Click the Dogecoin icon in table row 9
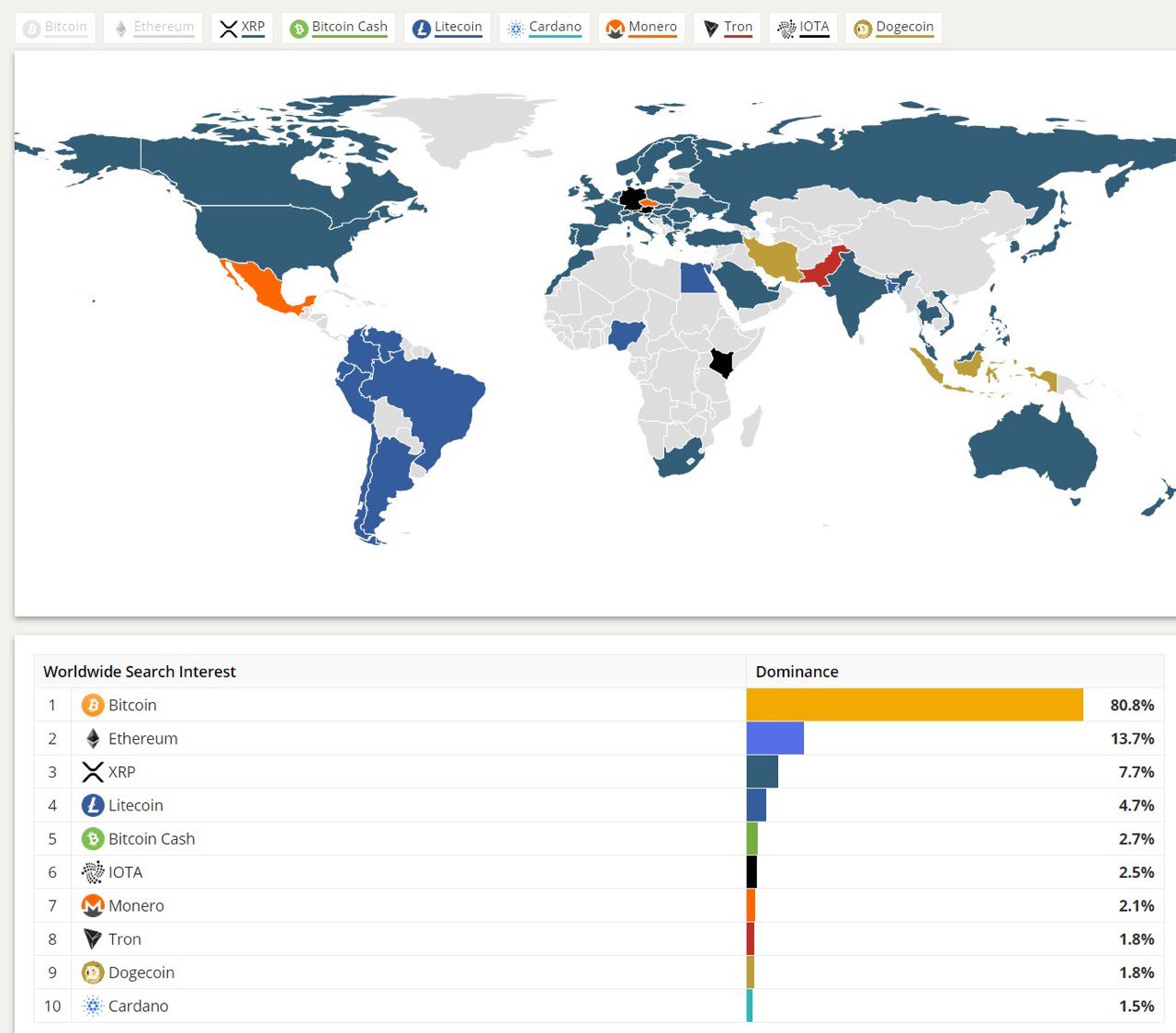This screenshot has width=1176, height=1033. (x=93, y=972)
